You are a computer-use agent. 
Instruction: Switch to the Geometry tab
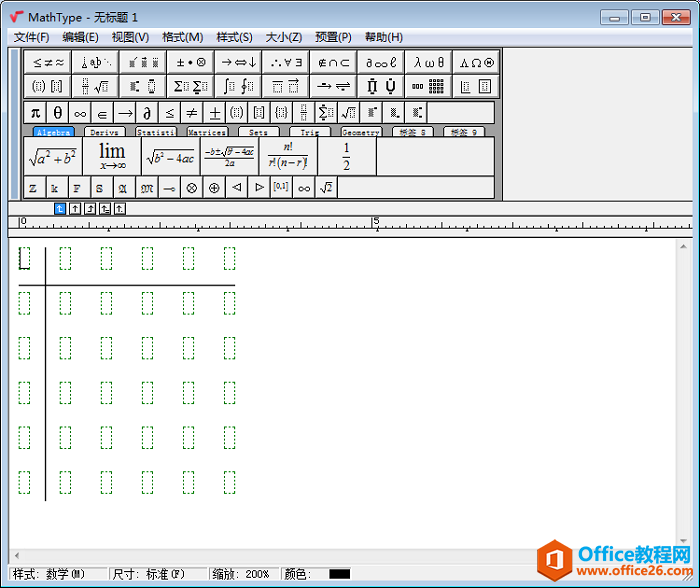[361, 132]
